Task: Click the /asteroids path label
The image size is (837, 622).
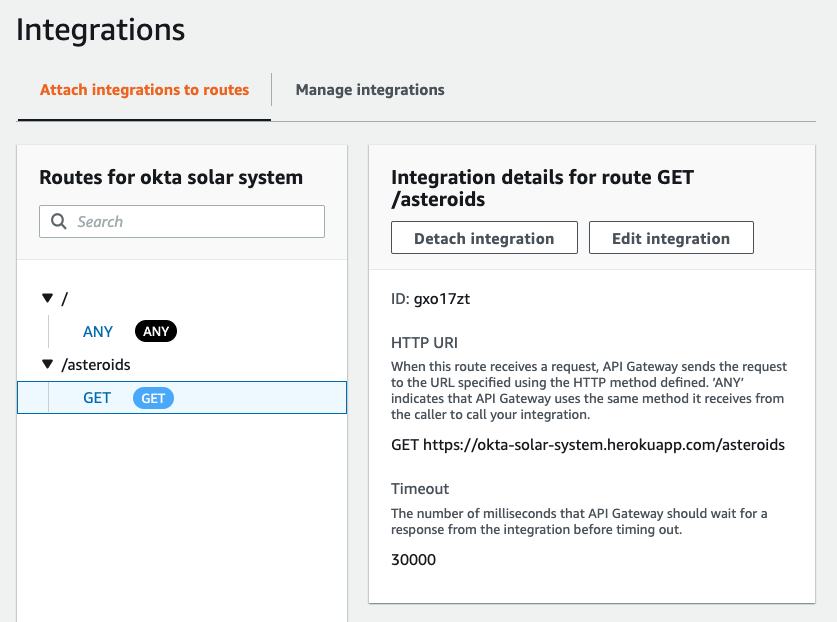Action: coord(96,365)
